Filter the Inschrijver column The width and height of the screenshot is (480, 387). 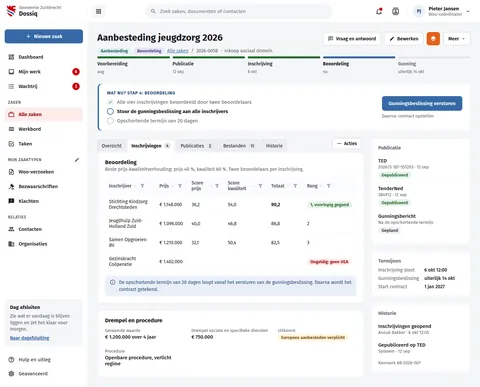point(142,186)
